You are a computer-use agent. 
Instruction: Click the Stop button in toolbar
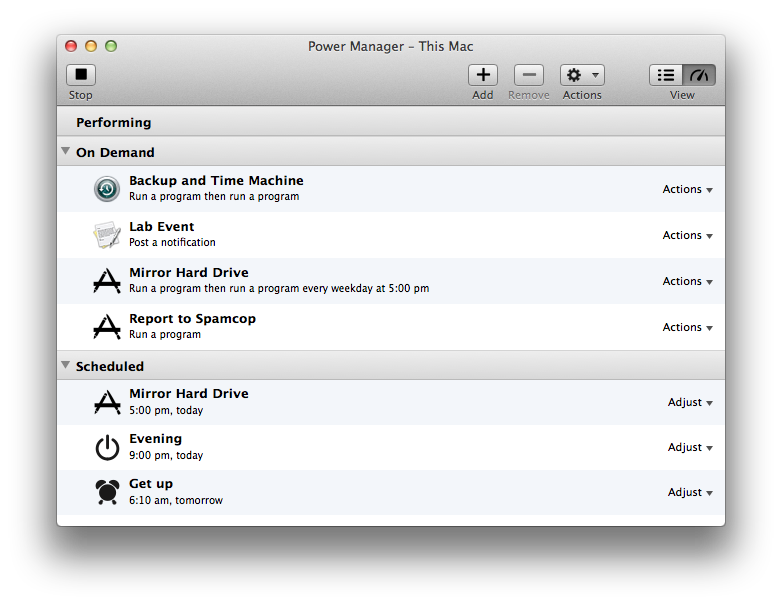point(81,75)
